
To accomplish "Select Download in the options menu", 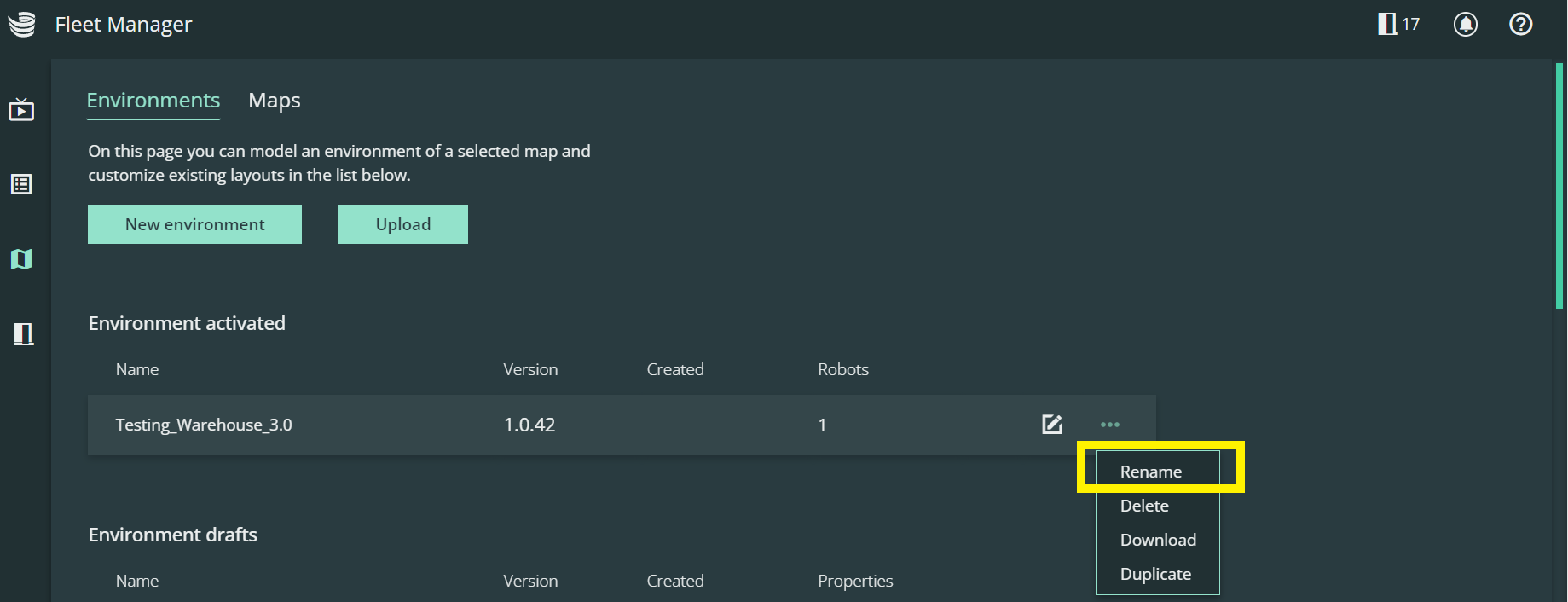I will click(x=1158, y=540).
